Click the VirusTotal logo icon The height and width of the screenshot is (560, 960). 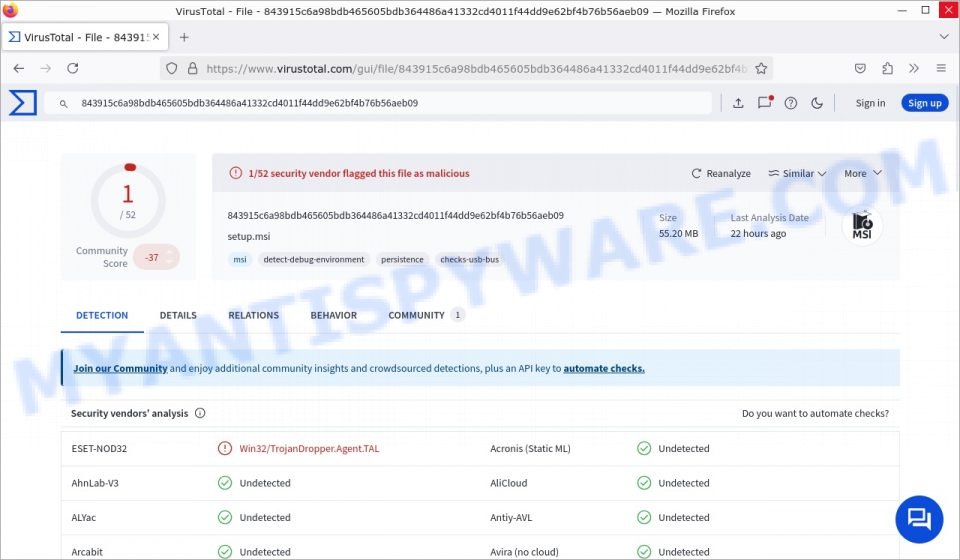(x=23, y=103)
